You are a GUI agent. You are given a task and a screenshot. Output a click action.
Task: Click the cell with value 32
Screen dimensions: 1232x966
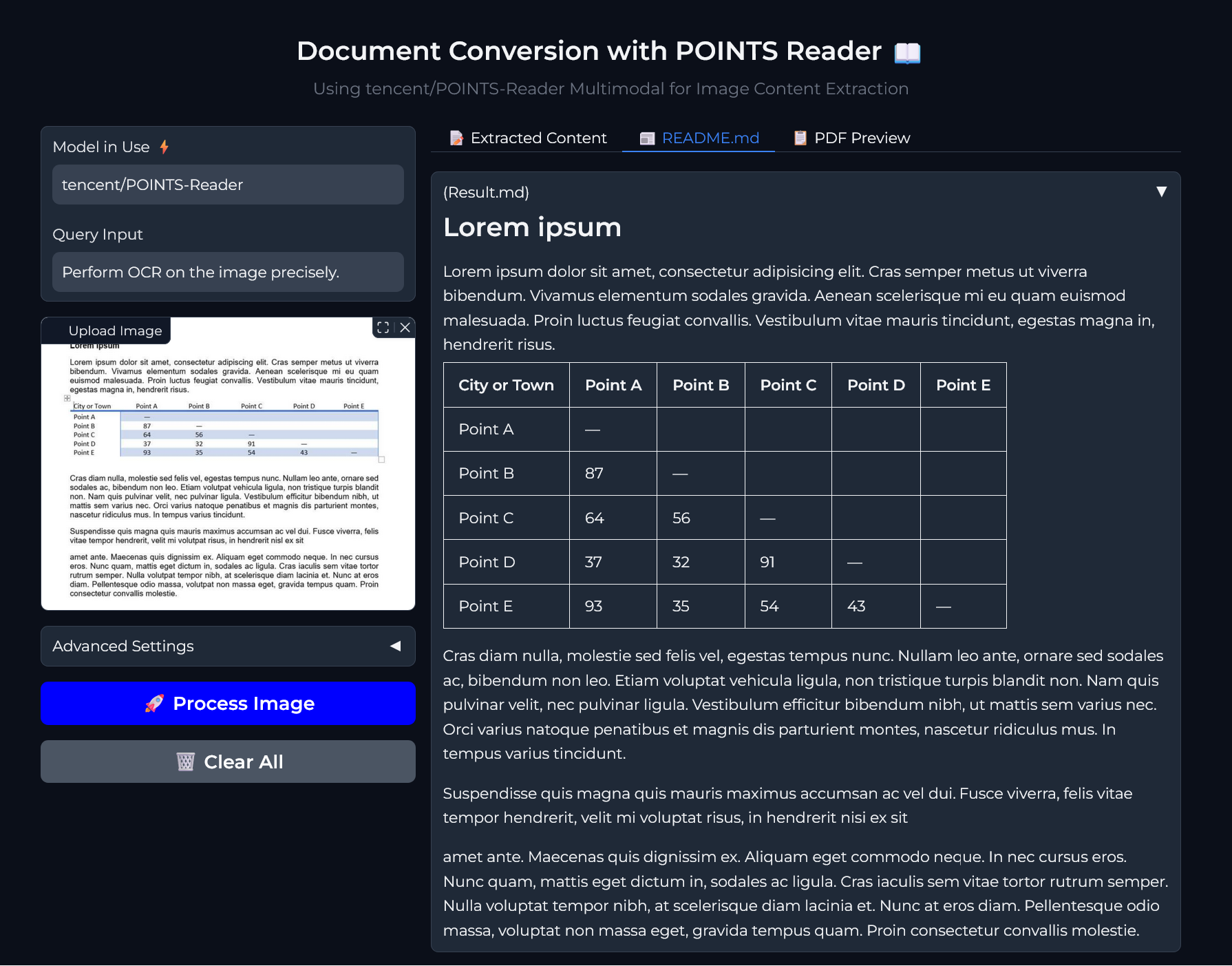pyautogui.click(x=701, y=562)
